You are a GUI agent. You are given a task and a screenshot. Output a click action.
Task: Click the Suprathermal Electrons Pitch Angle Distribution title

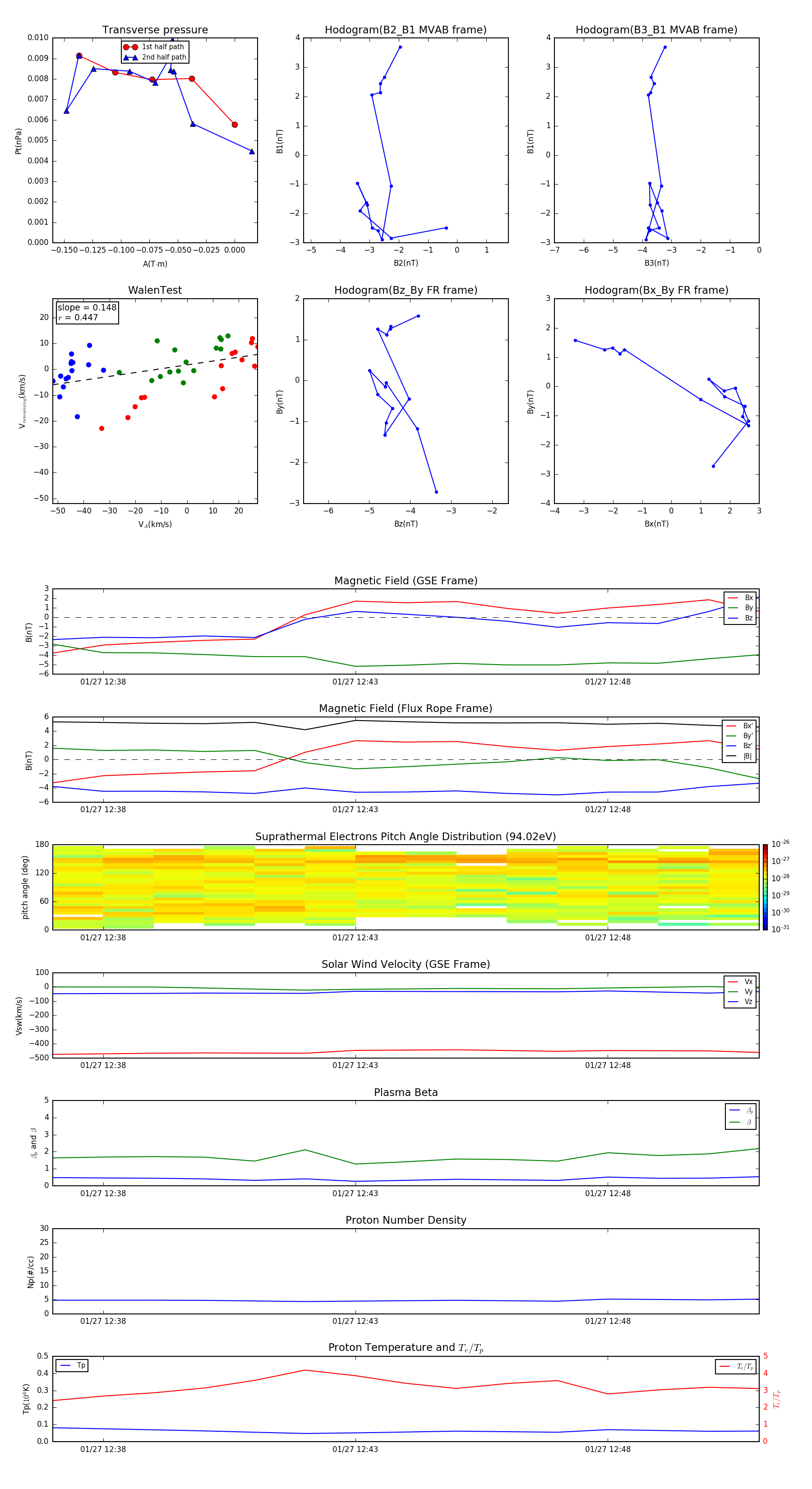(406, 837)
